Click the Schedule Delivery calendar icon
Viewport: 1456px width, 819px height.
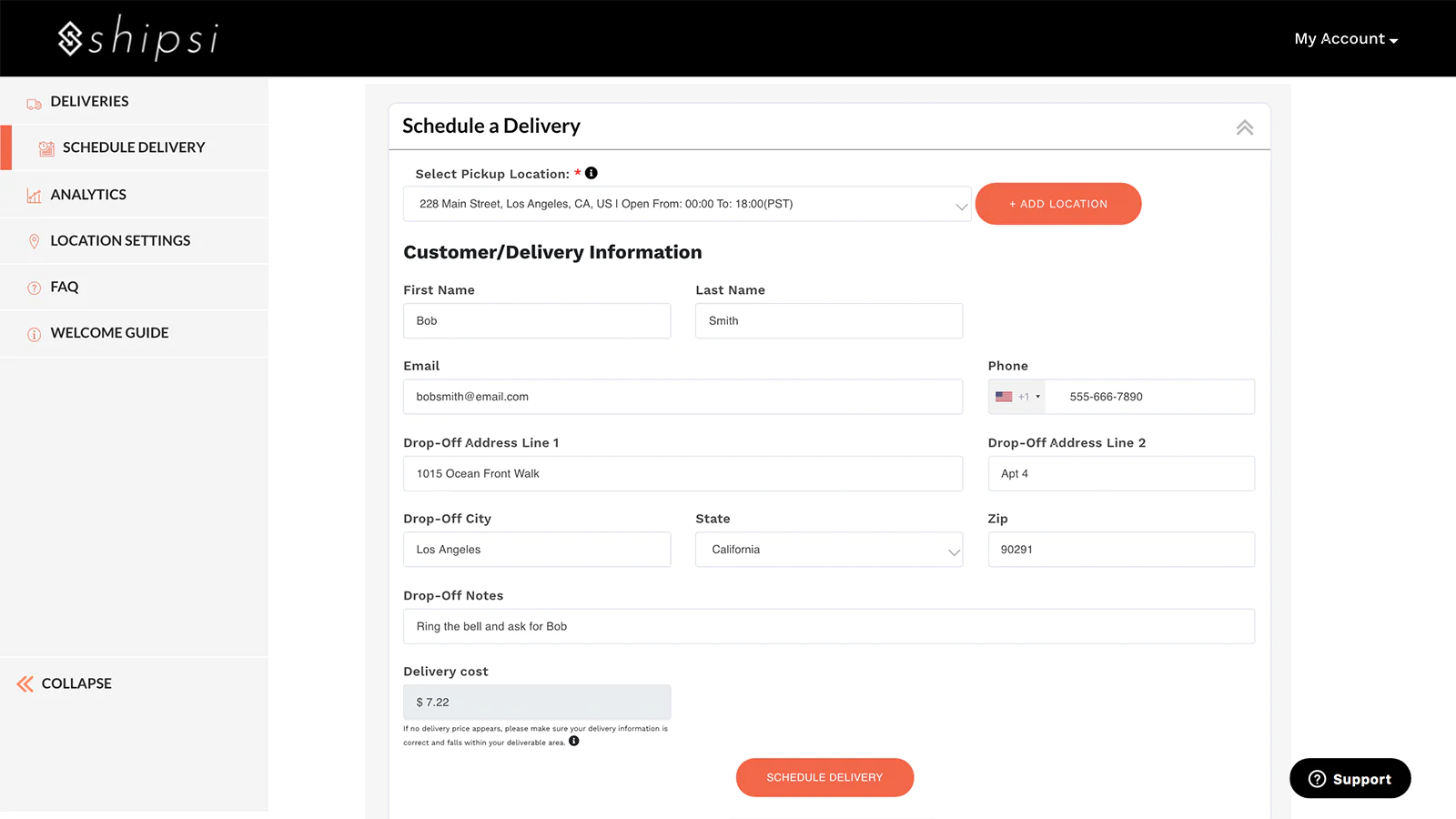pyautogui.click(x=46, y=148)
